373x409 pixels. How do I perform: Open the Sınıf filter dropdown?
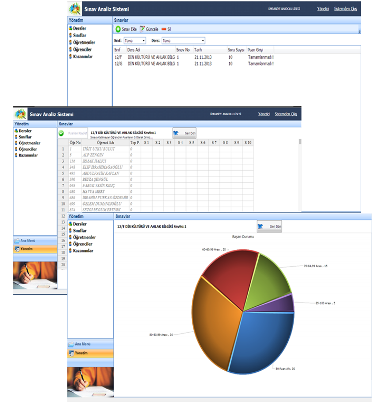click(x=135, y=40)
